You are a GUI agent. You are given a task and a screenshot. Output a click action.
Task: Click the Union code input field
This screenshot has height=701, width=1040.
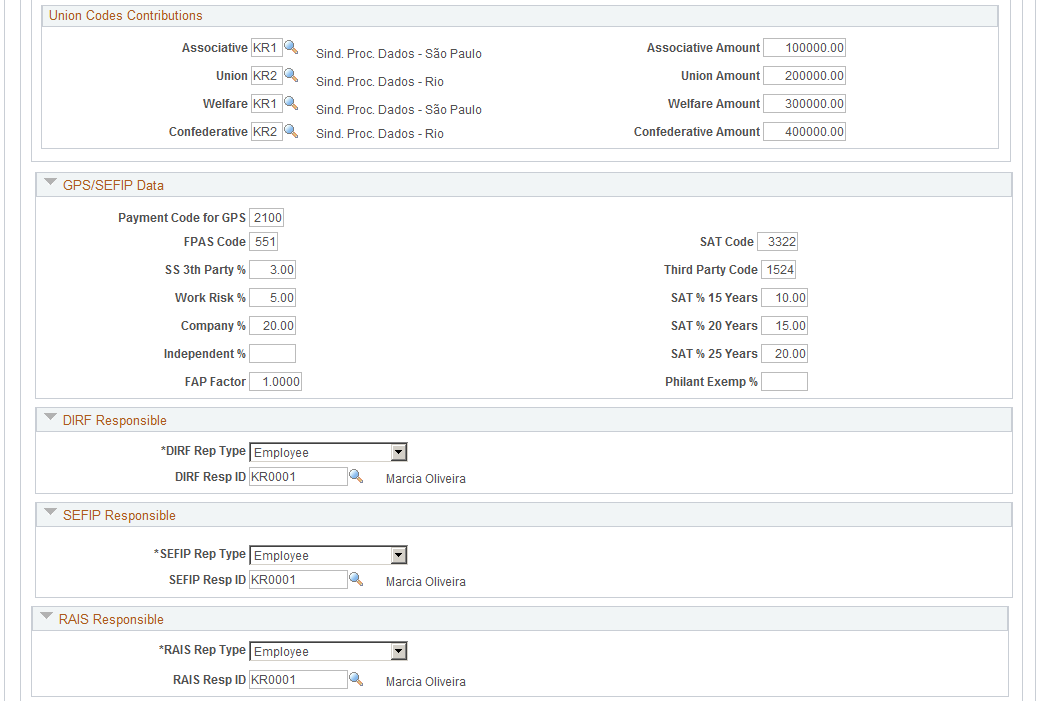tap(267, 76)
